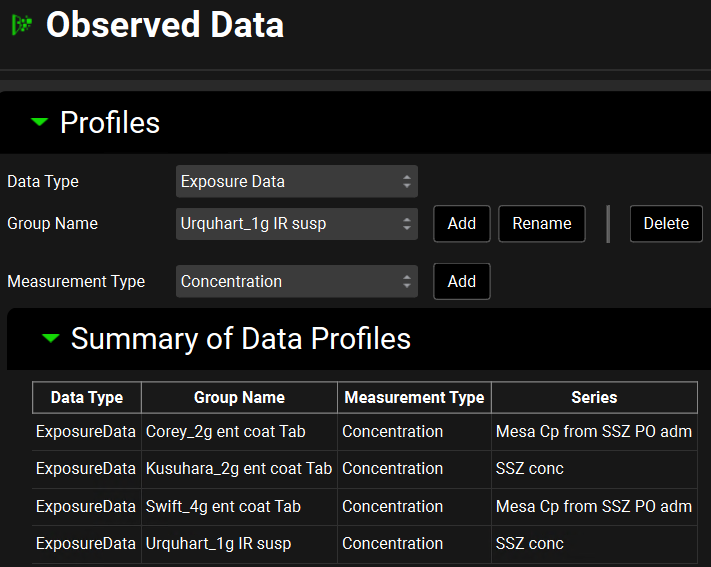This screenshot has height=567, width=711.
Task: Click the Series column header
Action: tap(594, 397)
